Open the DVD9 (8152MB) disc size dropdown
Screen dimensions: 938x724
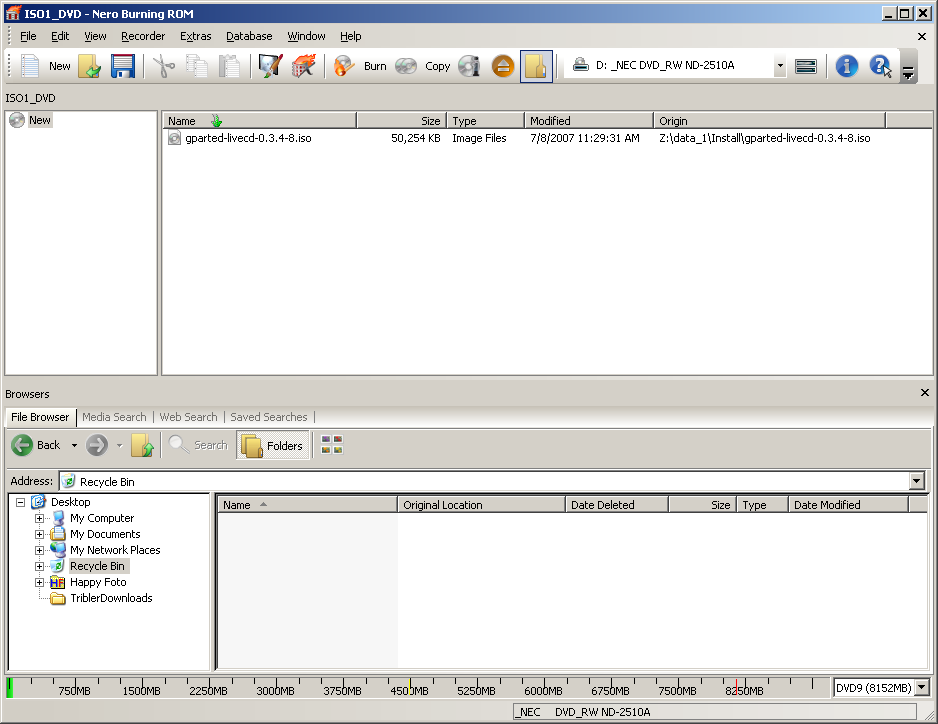click(x=922, y=688)
